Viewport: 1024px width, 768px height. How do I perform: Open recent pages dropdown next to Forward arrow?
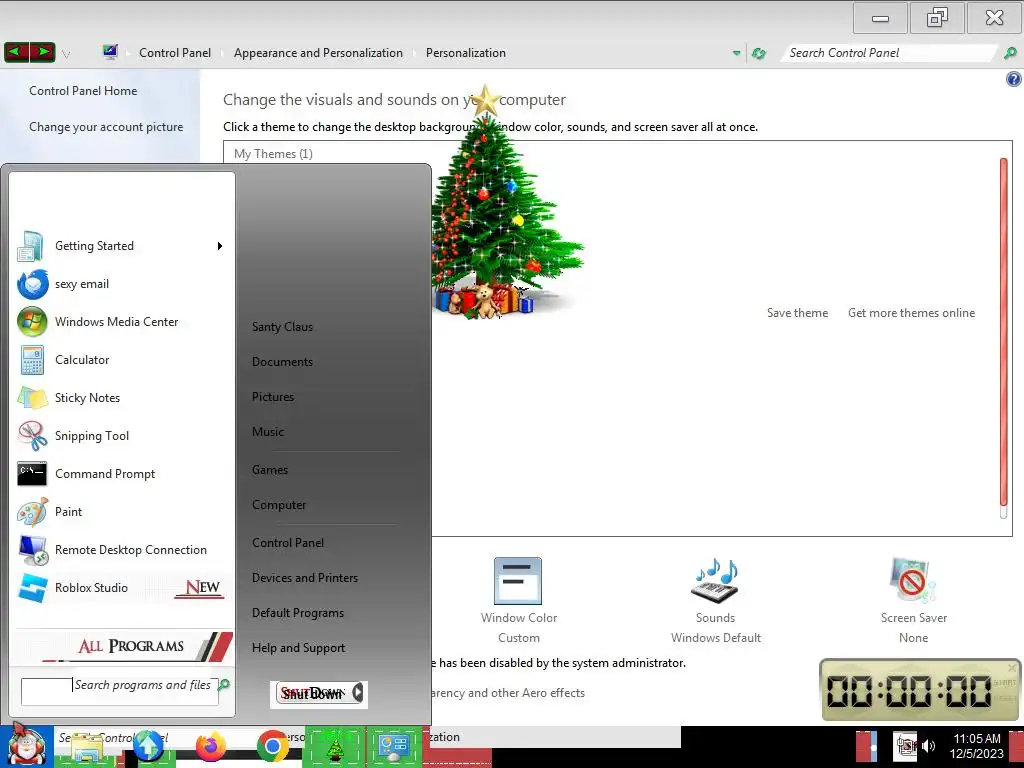66,54
